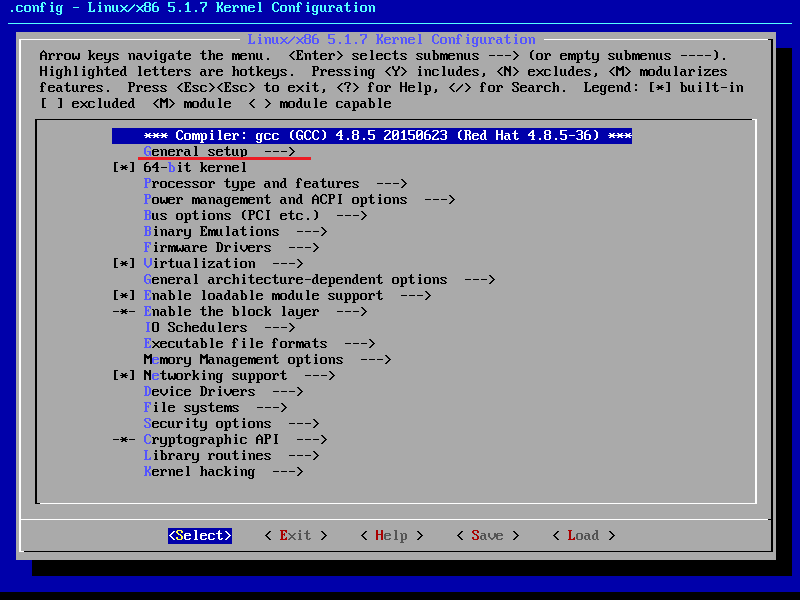Expand IO Schedulers submenu arrow
Image resolution: width=800 pixels, height=600 pixels.
tap(280, 328)
